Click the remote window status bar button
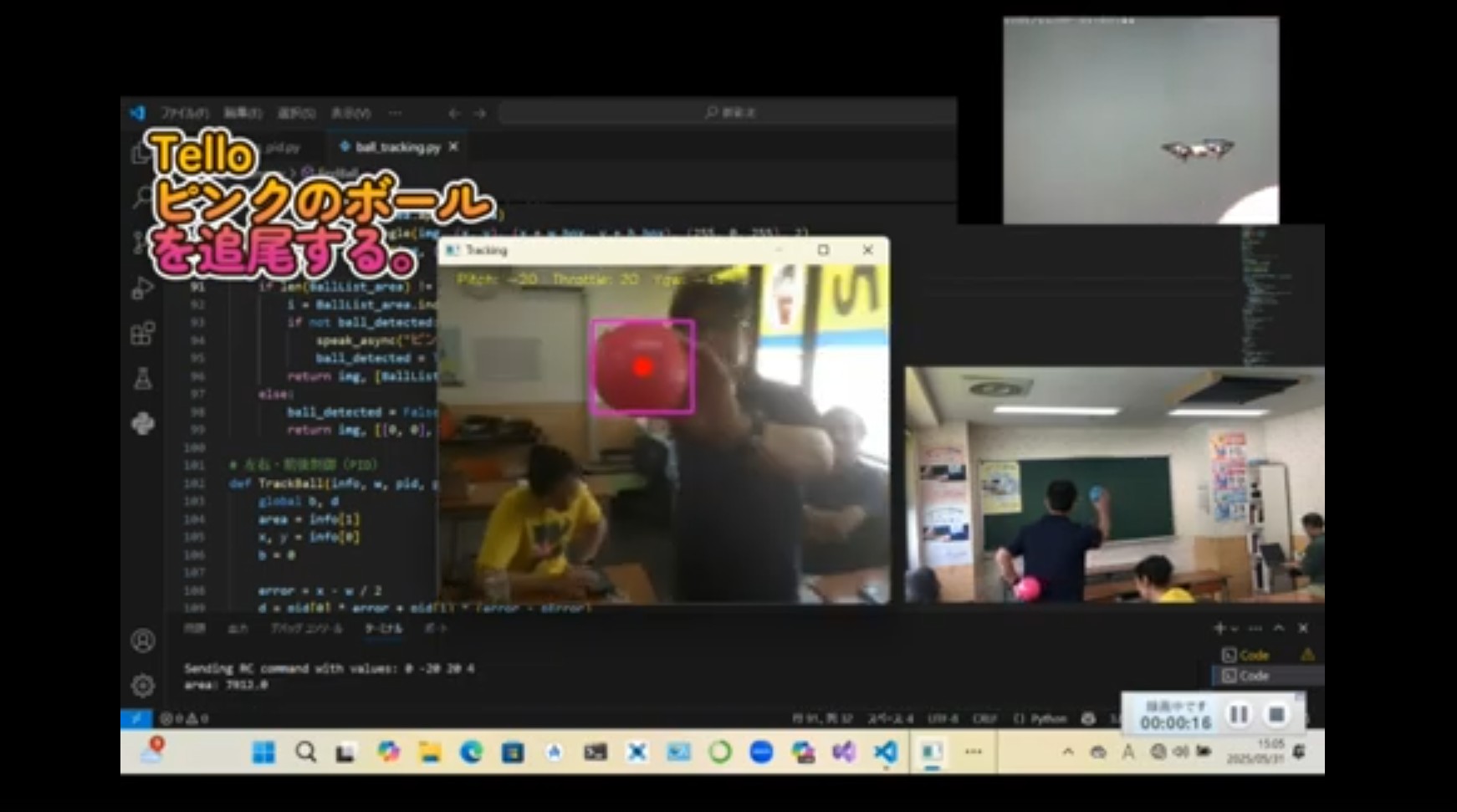The width and height of the screenshot is (1457, 812). 136,718
